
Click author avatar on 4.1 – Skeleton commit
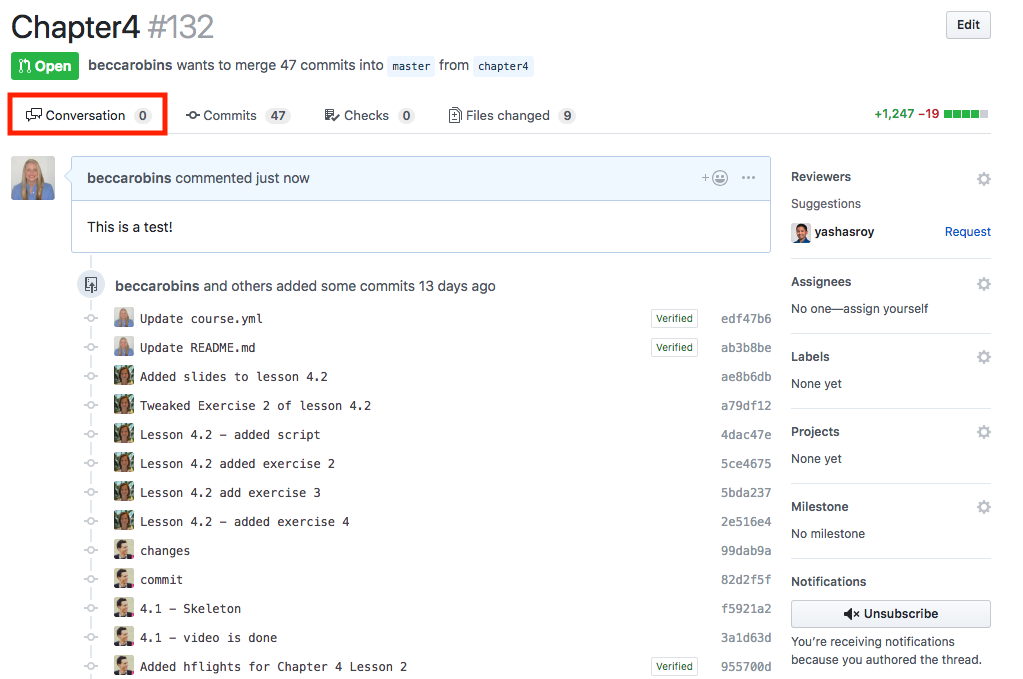(124, 607)
